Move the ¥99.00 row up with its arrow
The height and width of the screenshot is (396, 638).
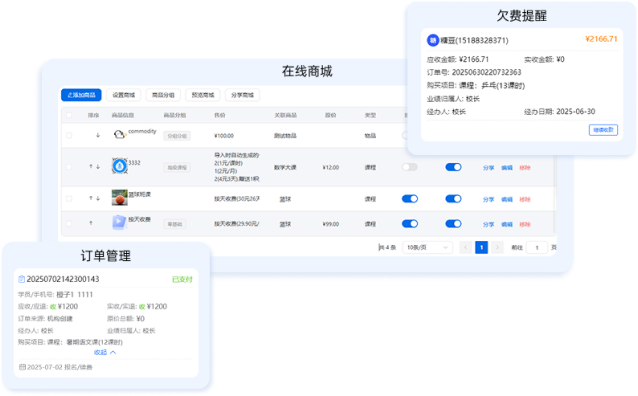(x=91, y=223)
